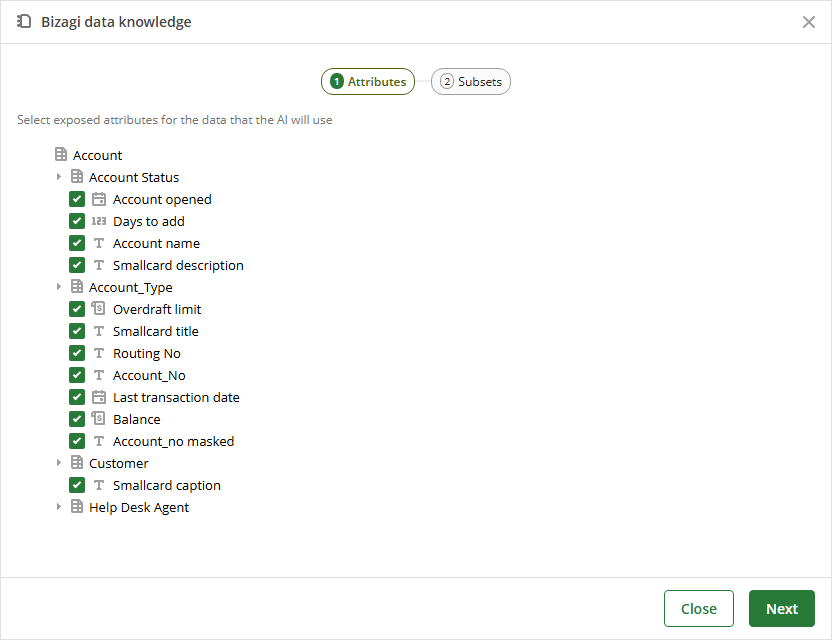Expand the Account Status node
The image size is (832, 640).
point(59,176)
